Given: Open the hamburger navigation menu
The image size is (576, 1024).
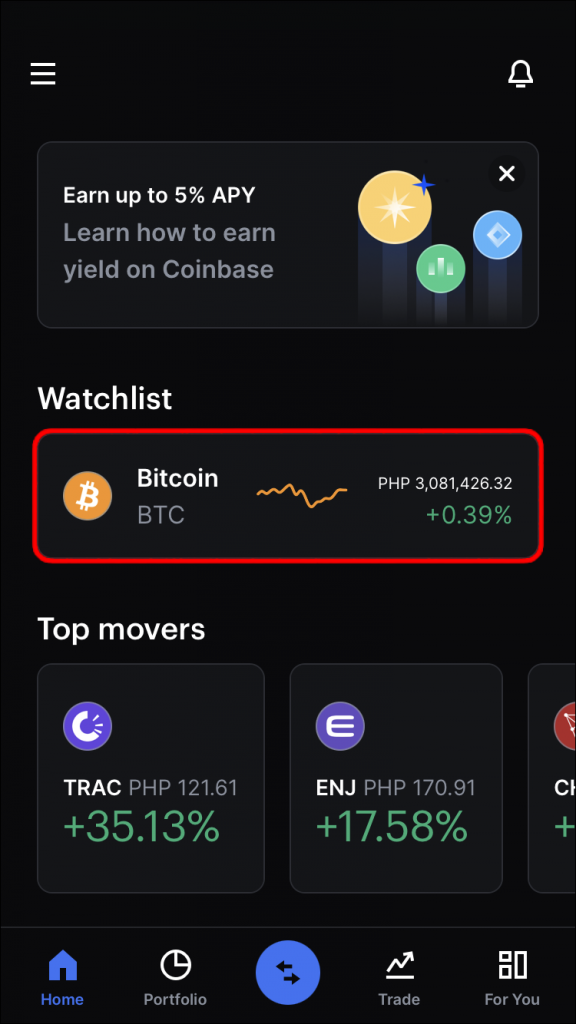Looking at the screenshot, I should (43, 73).
